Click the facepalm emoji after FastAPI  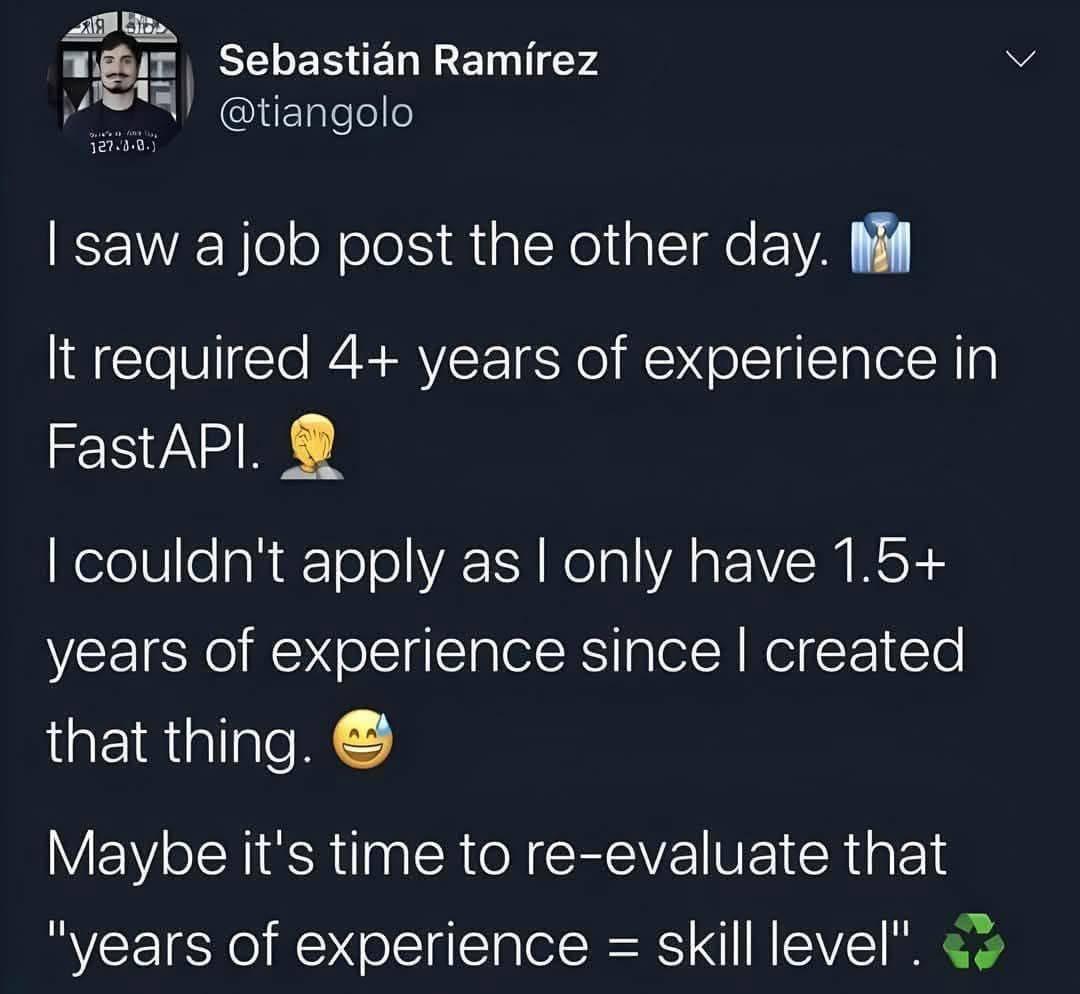coord(312,441)
